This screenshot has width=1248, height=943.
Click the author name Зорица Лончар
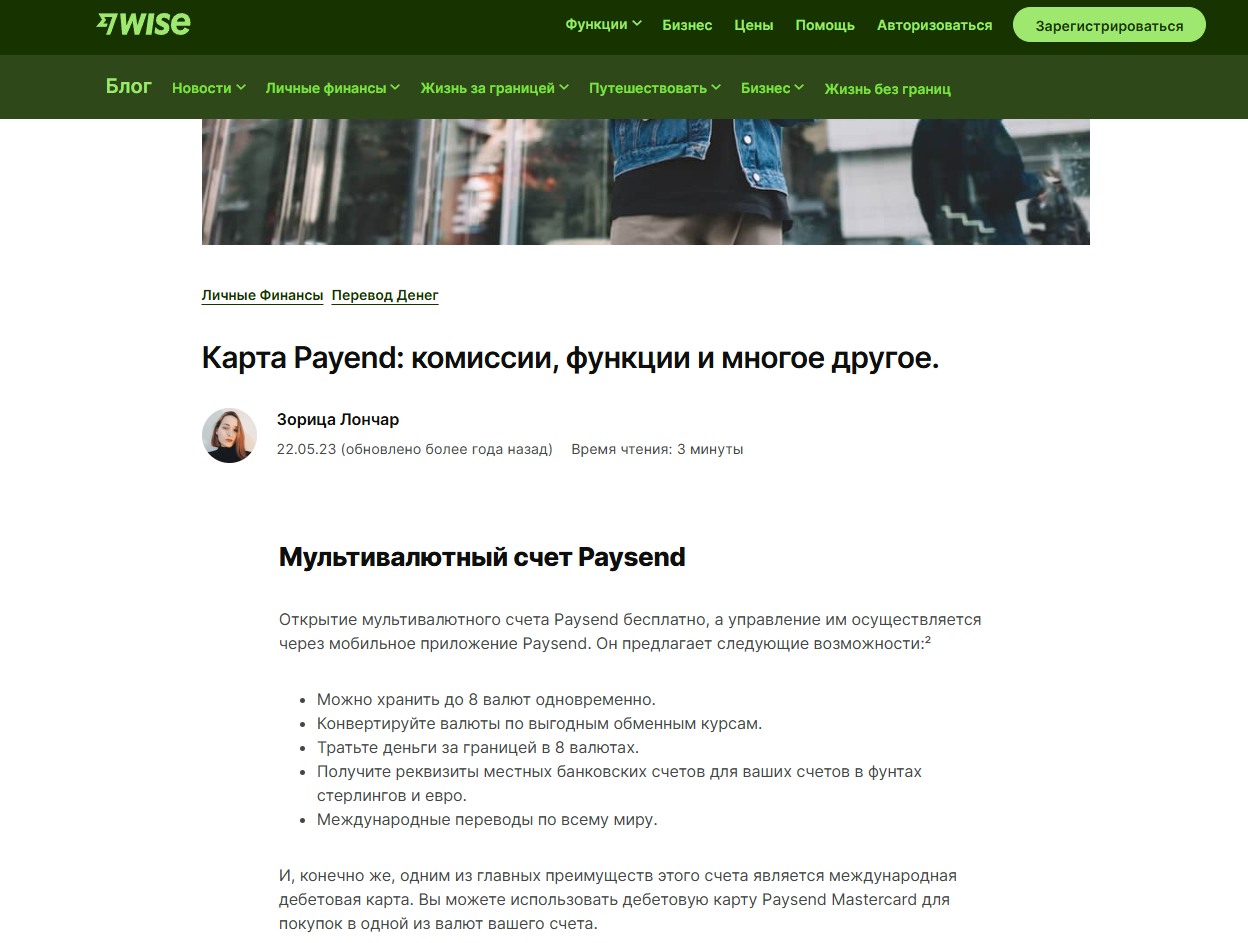coord(338,419)
